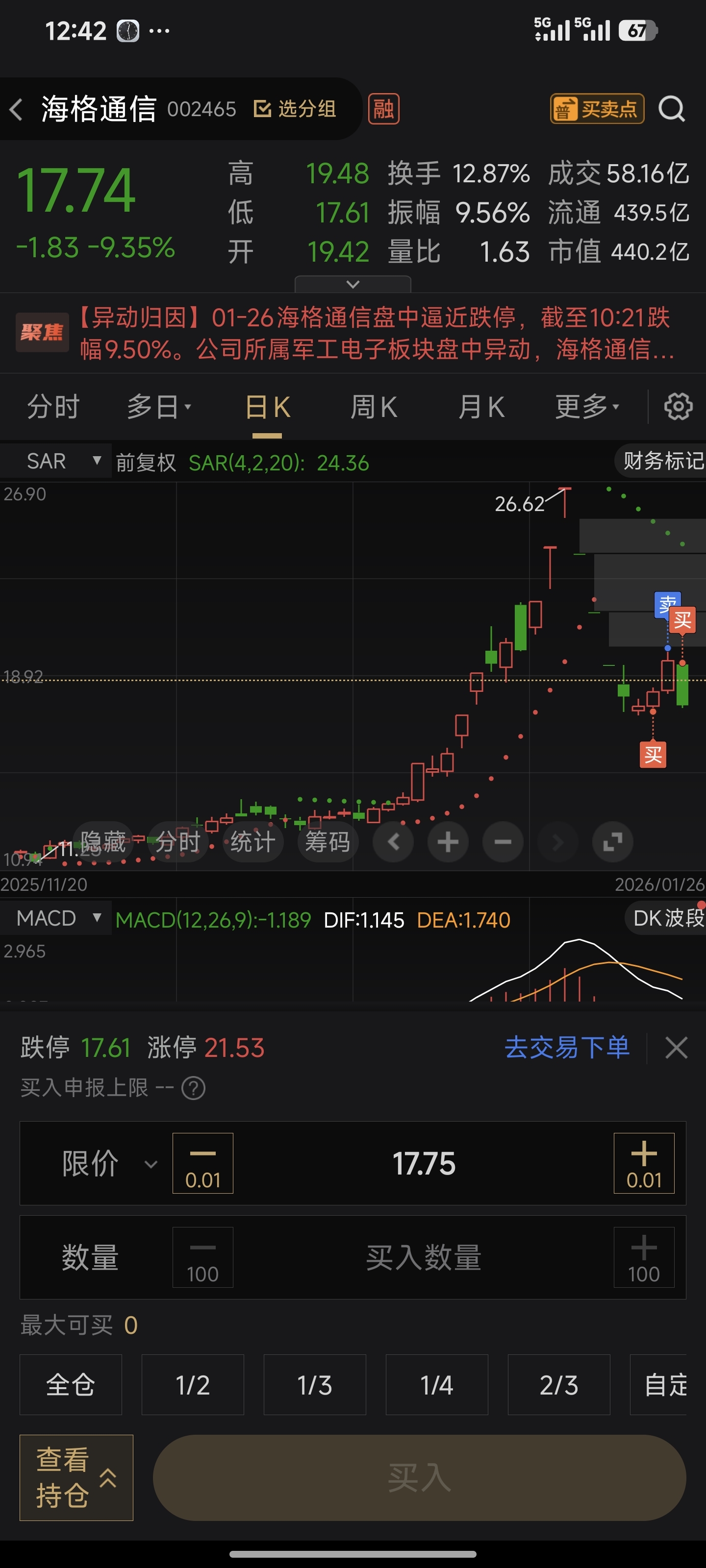Decrease quantity by 100
This screenshot has width=706, height=1568.
click(x=203, y=1257)
